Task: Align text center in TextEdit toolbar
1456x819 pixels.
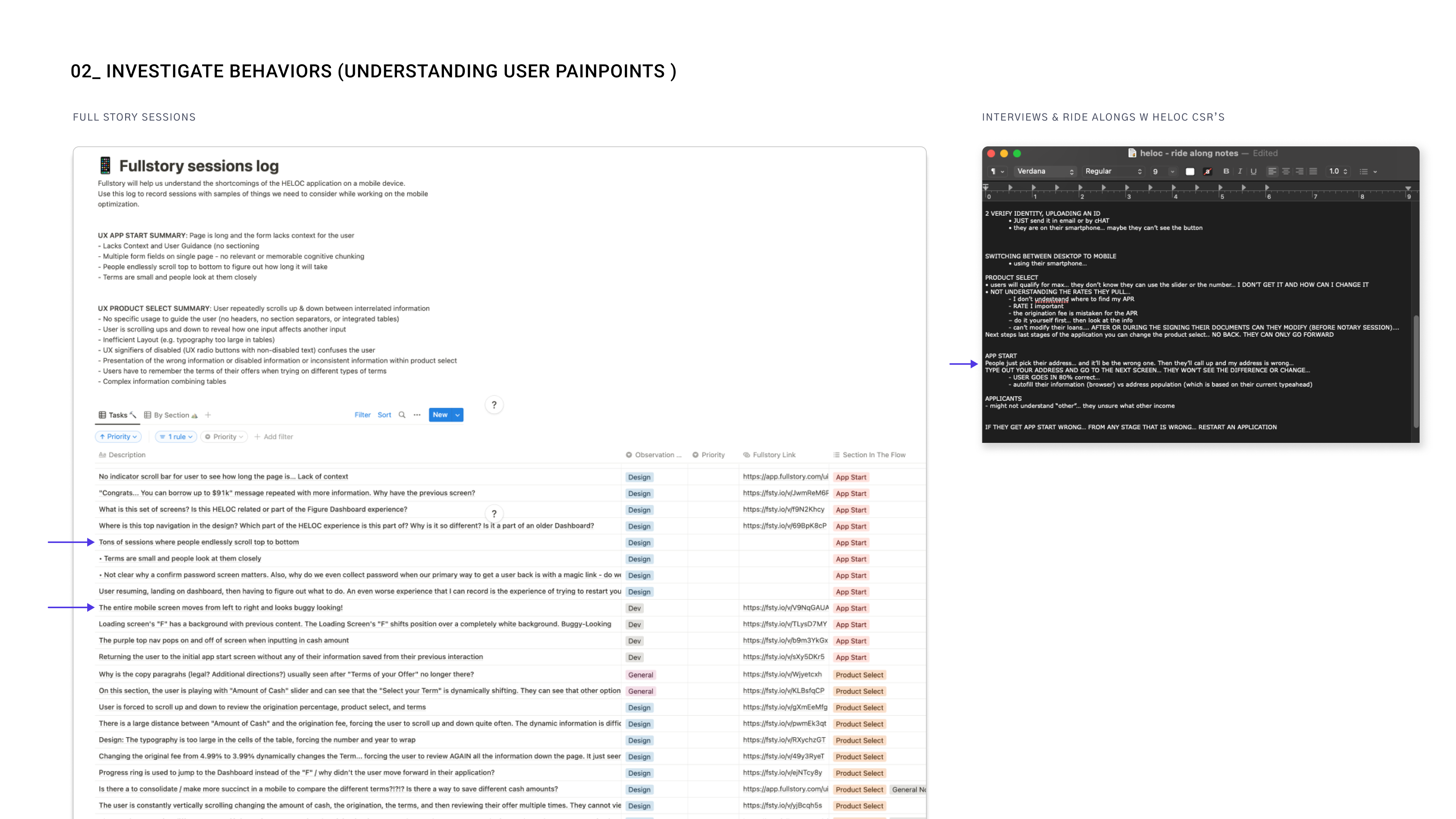Action: coord(1286,171)
